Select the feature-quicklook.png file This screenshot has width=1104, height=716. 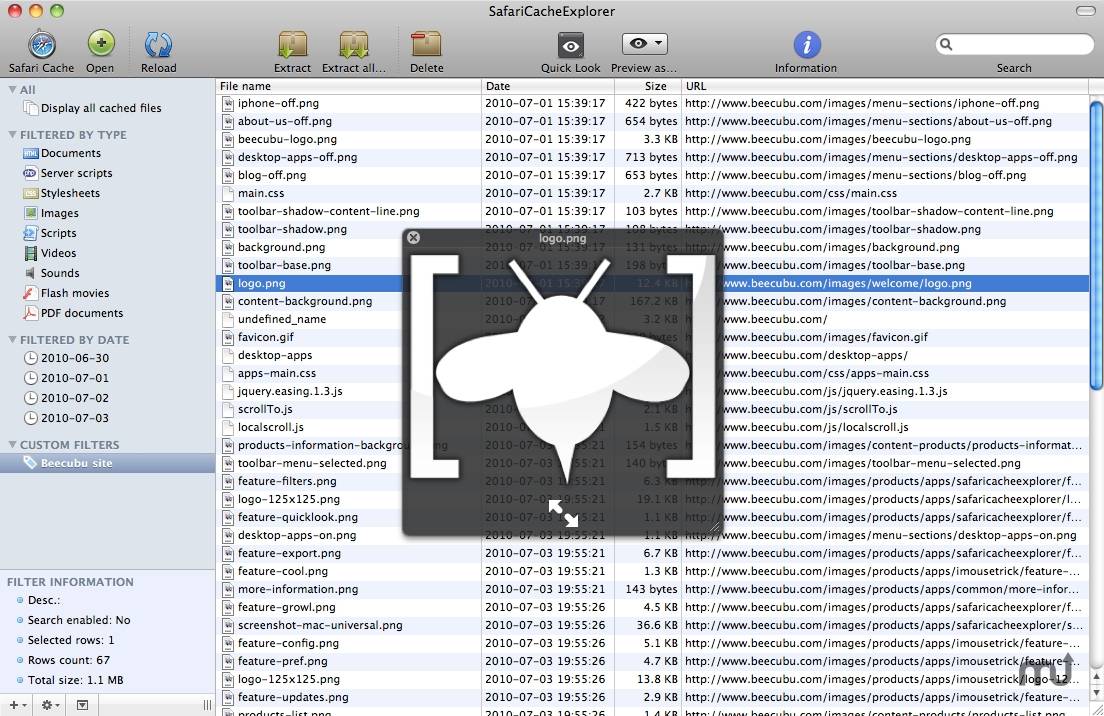click(x=298, y=517)
